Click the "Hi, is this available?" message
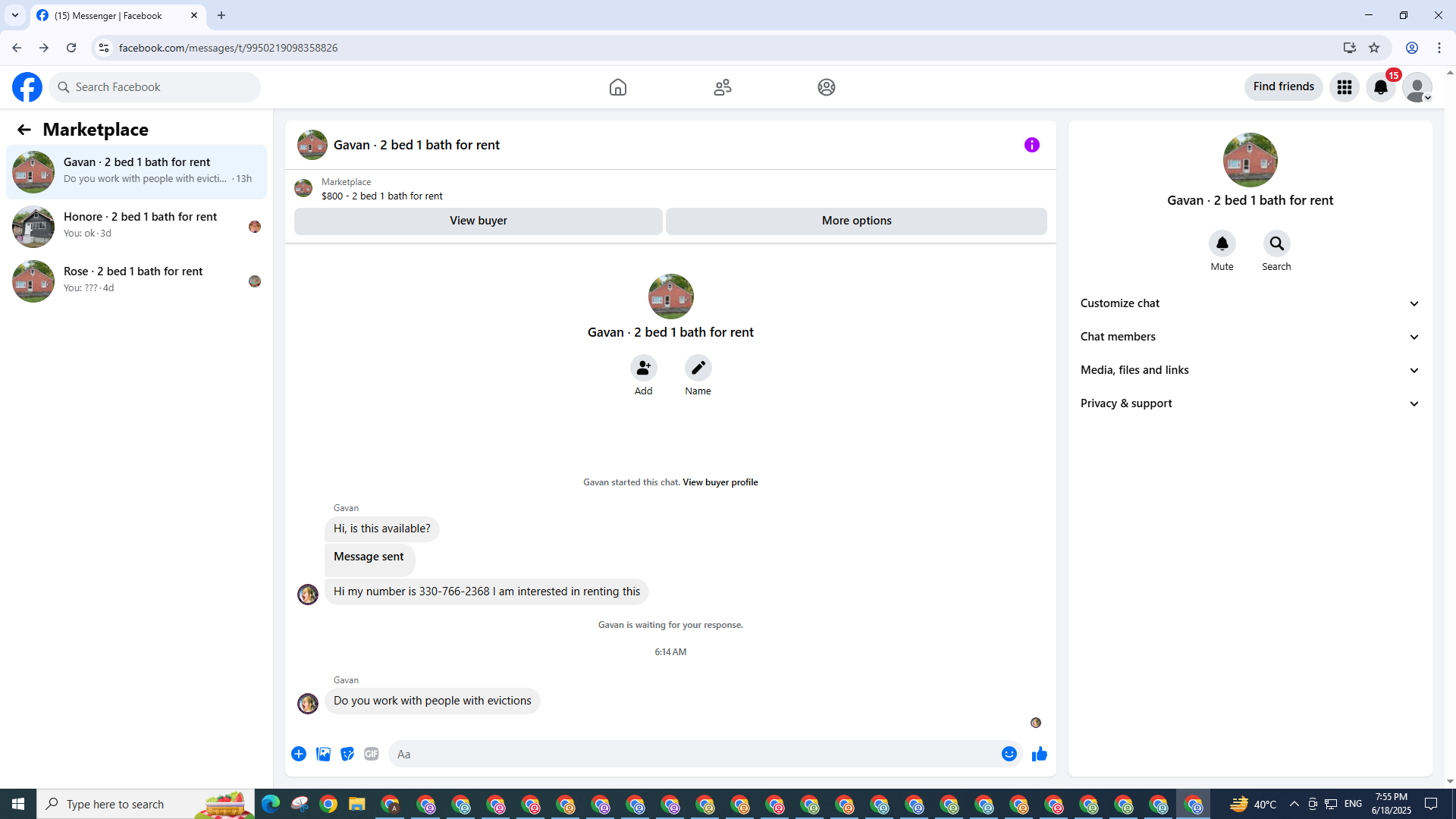The image size is (1456, 819). 382,529
